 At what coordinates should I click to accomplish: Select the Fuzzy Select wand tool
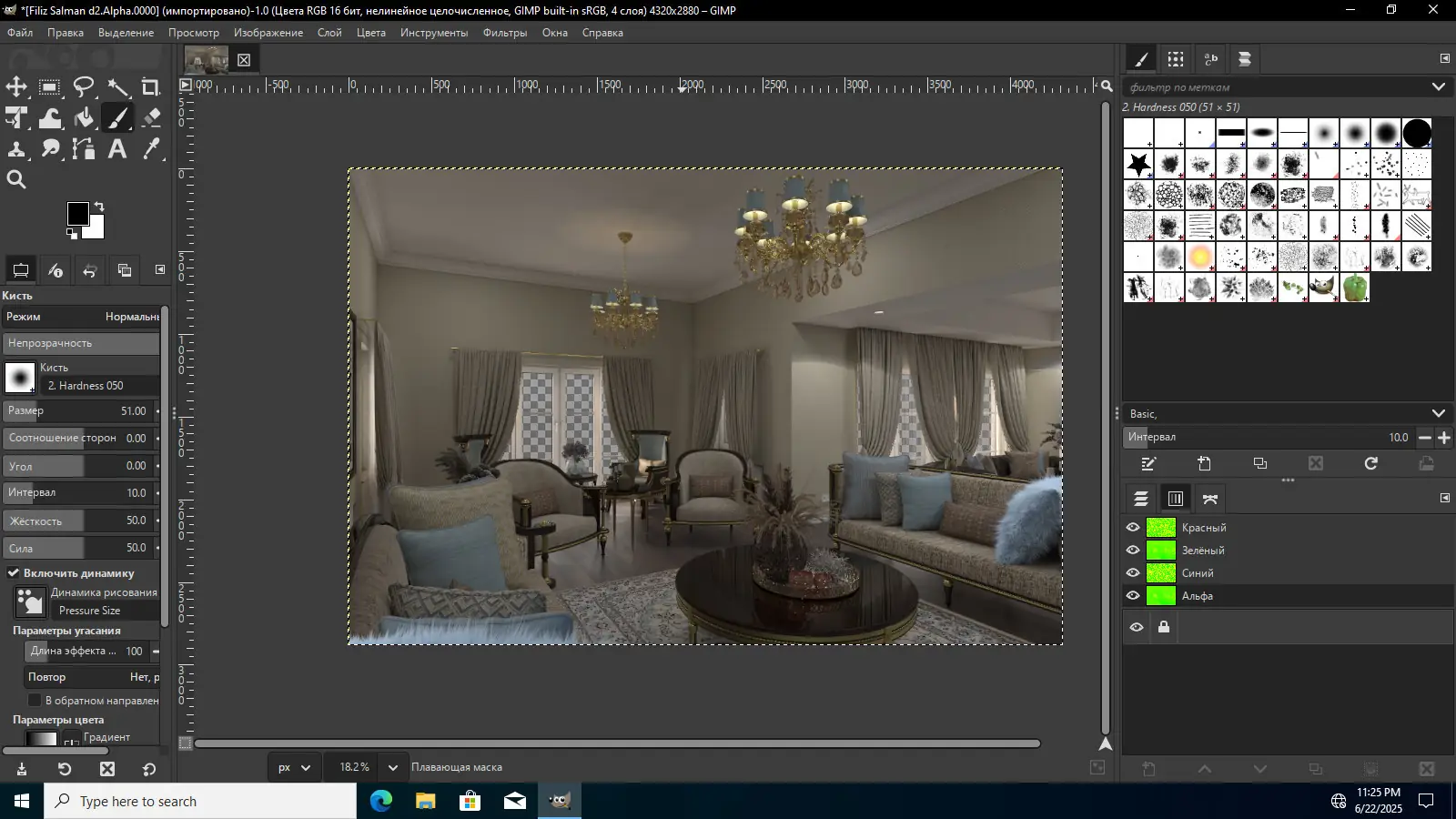coord(117,87)
